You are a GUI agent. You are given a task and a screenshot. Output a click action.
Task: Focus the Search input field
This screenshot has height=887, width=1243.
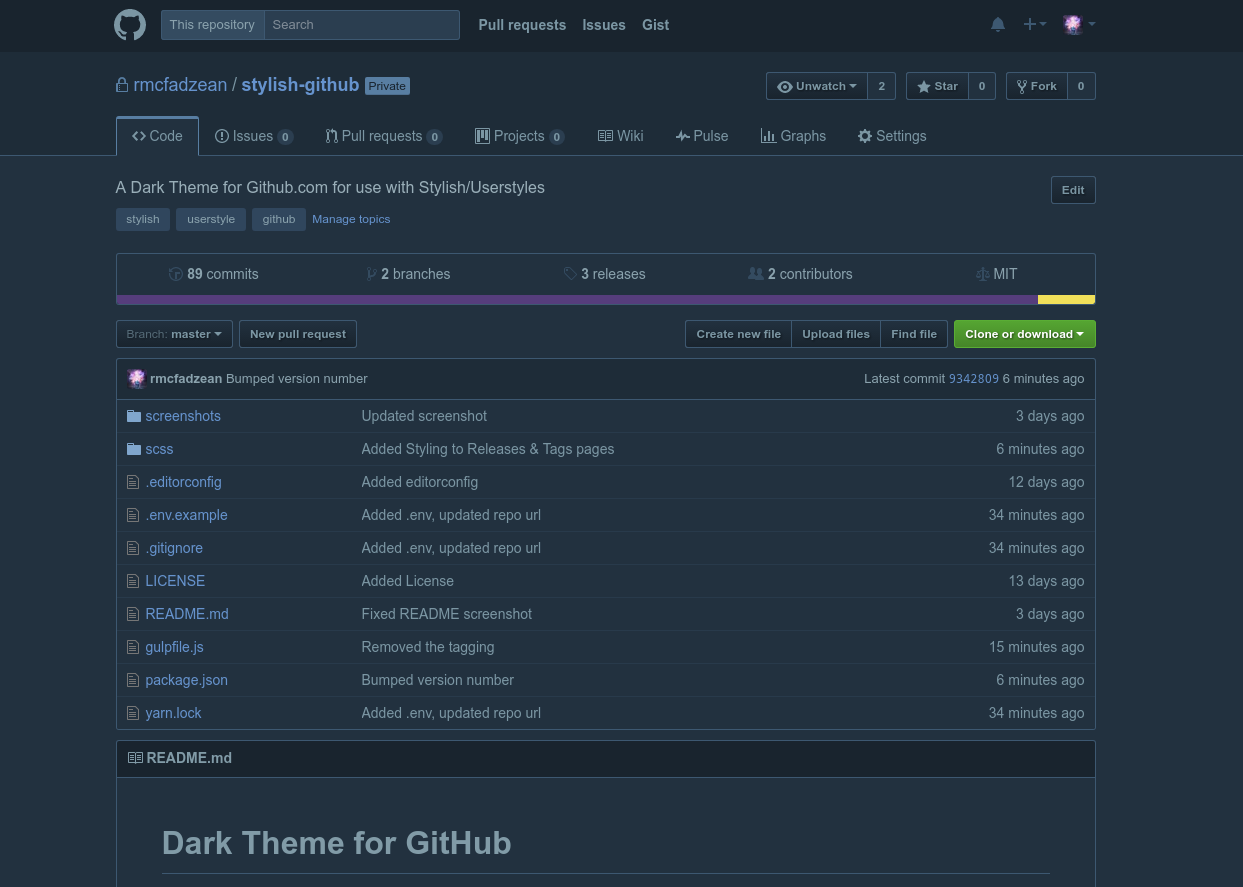(x=362, y=25)
